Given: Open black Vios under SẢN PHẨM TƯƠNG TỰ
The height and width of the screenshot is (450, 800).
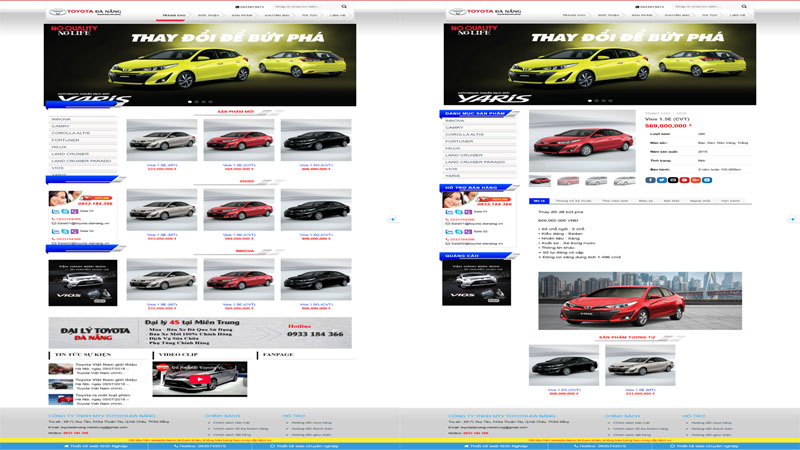Looking at the screenshot, I should coord(564,365).
